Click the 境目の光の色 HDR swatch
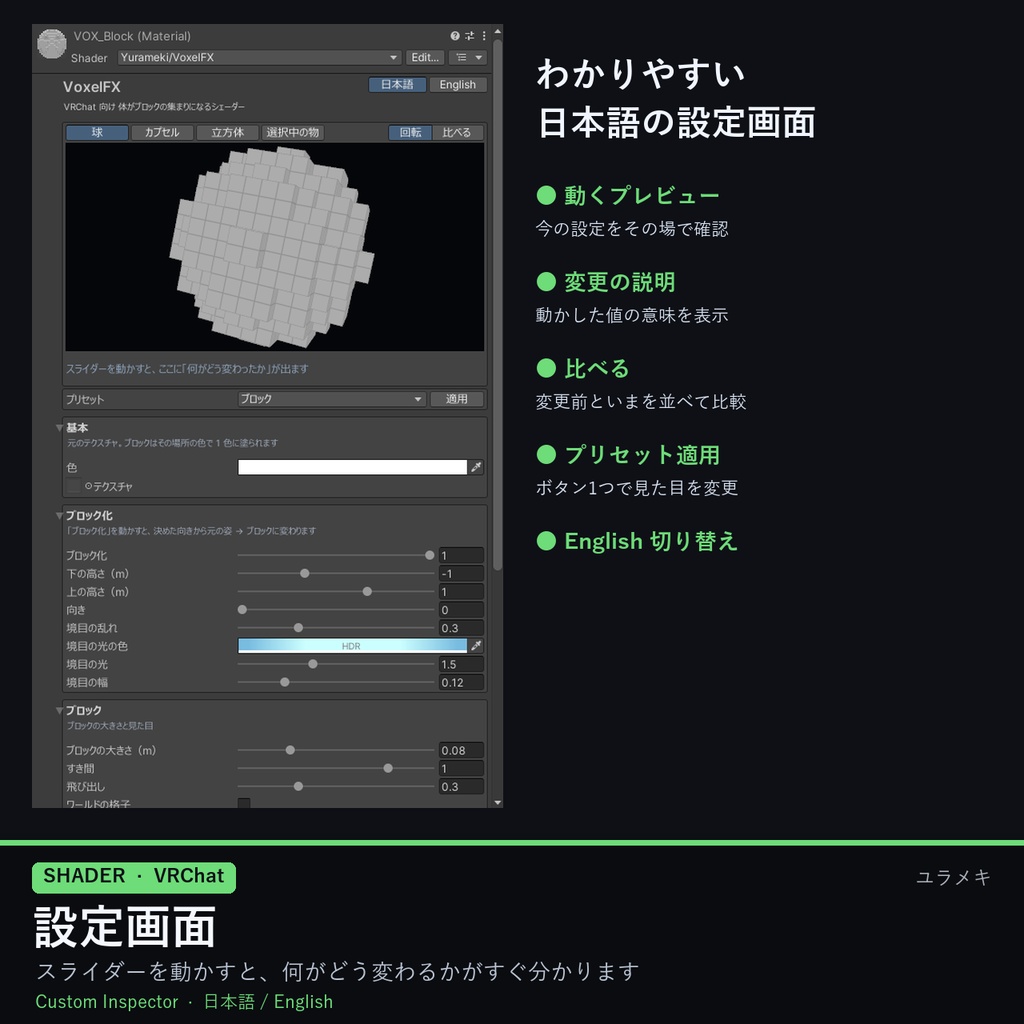This screenshot has height=1024, width=1024. (353, 646)
